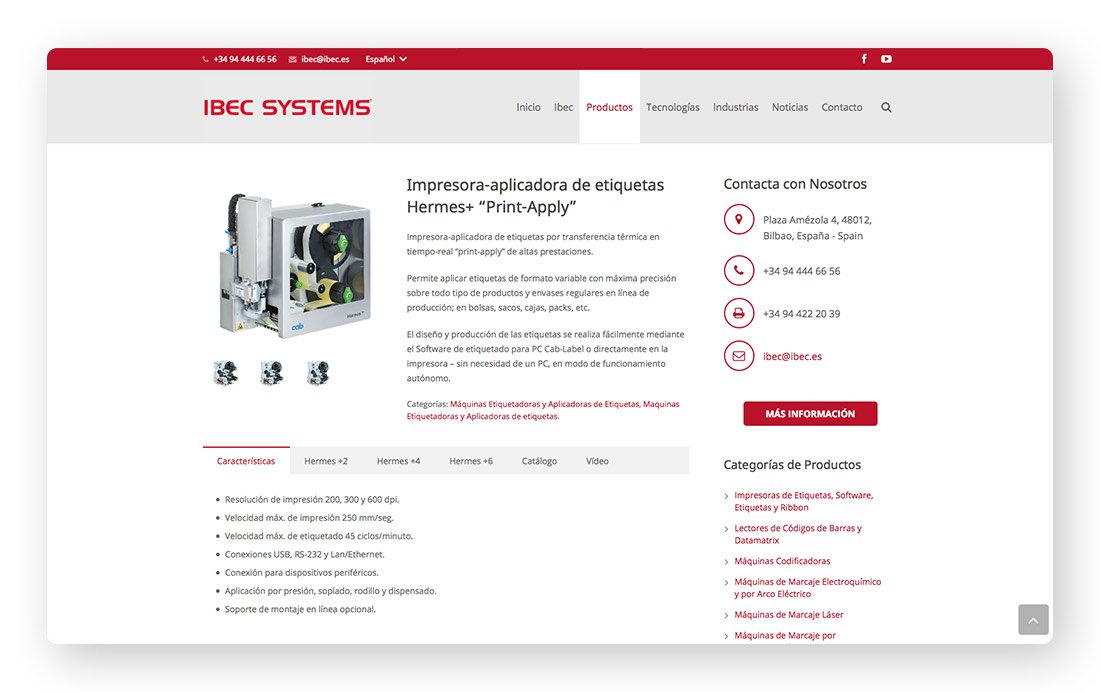Open the Español language dropdown
This screenshot has width=1100, height=692.
coord(386,59)
